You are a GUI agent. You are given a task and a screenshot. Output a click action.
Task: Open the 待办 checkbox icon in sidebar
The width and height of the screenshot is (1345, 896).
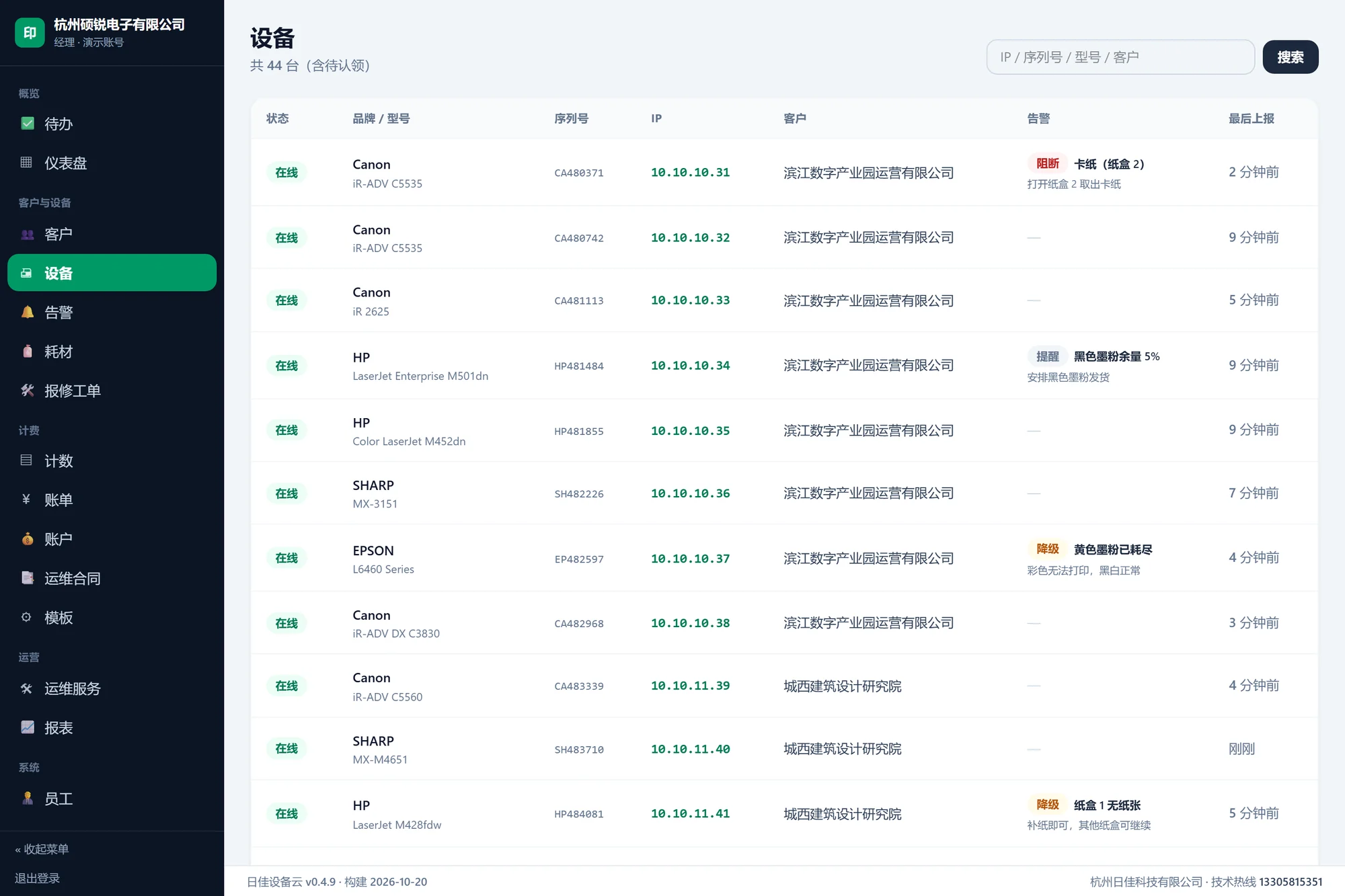tap(28, 123)
